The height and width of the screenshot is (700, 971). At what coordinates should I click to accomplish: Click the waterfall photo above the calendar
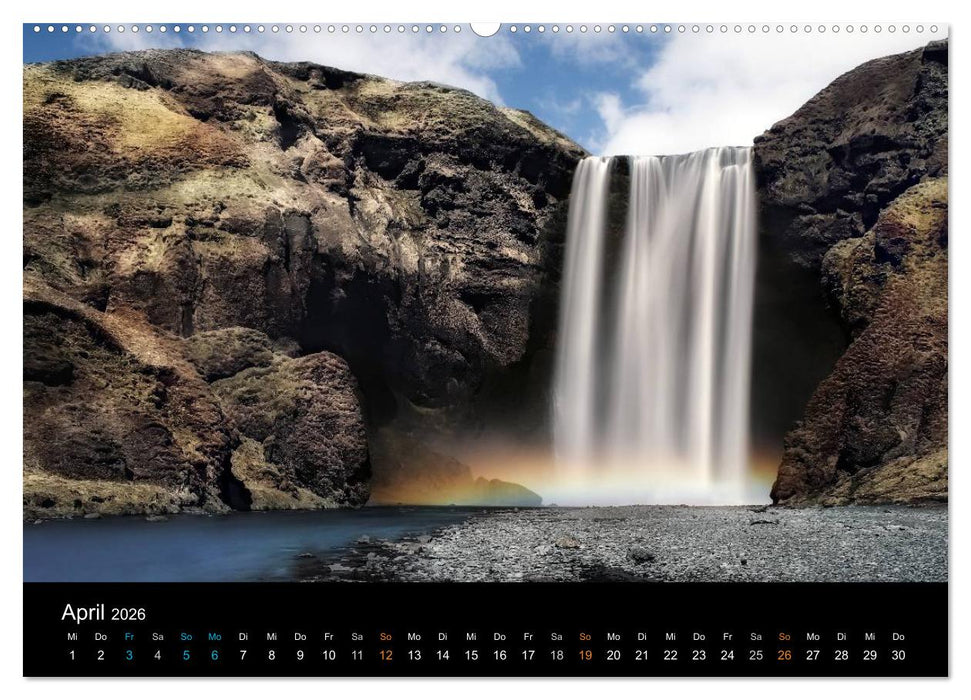[485, 300]
